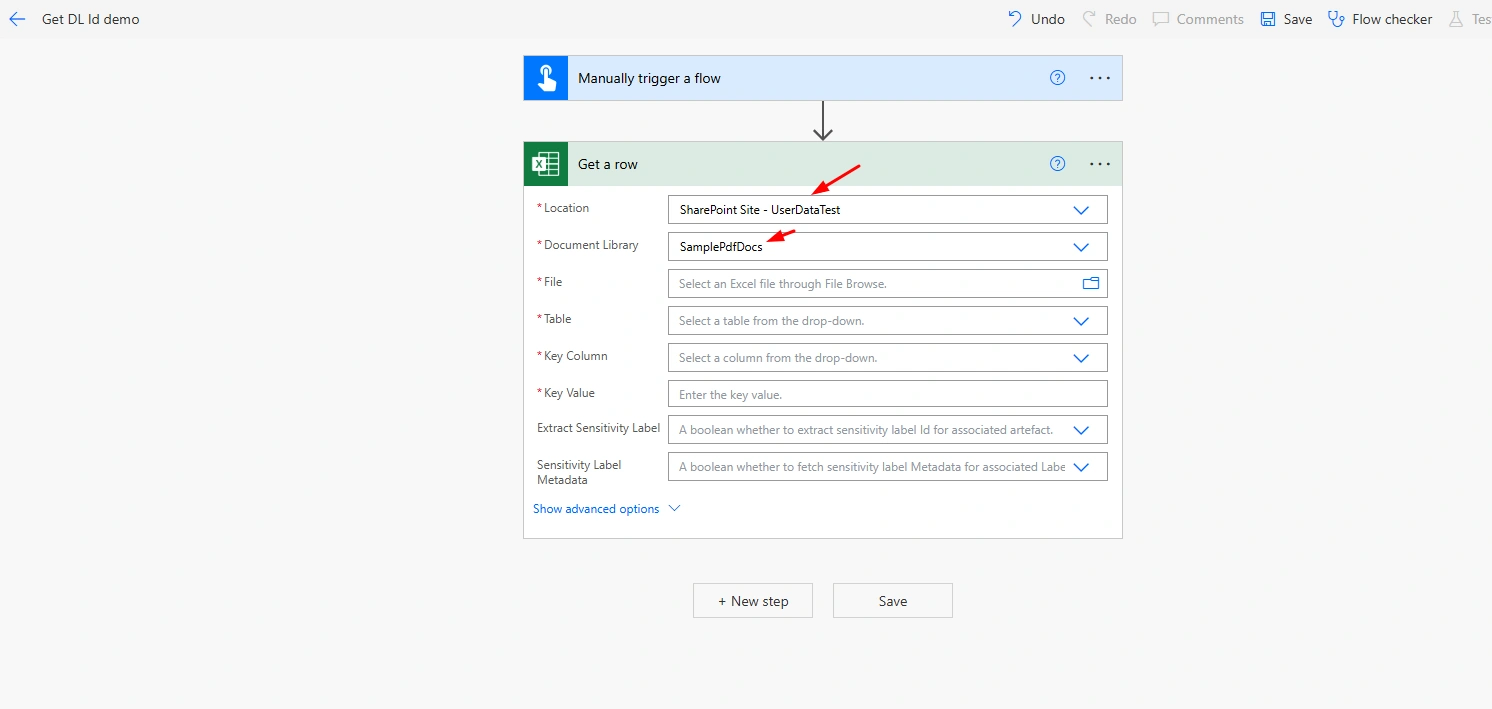Open the Location dropdown
This screenshot has height=709, width=1492.
(x=1081, y=210)
